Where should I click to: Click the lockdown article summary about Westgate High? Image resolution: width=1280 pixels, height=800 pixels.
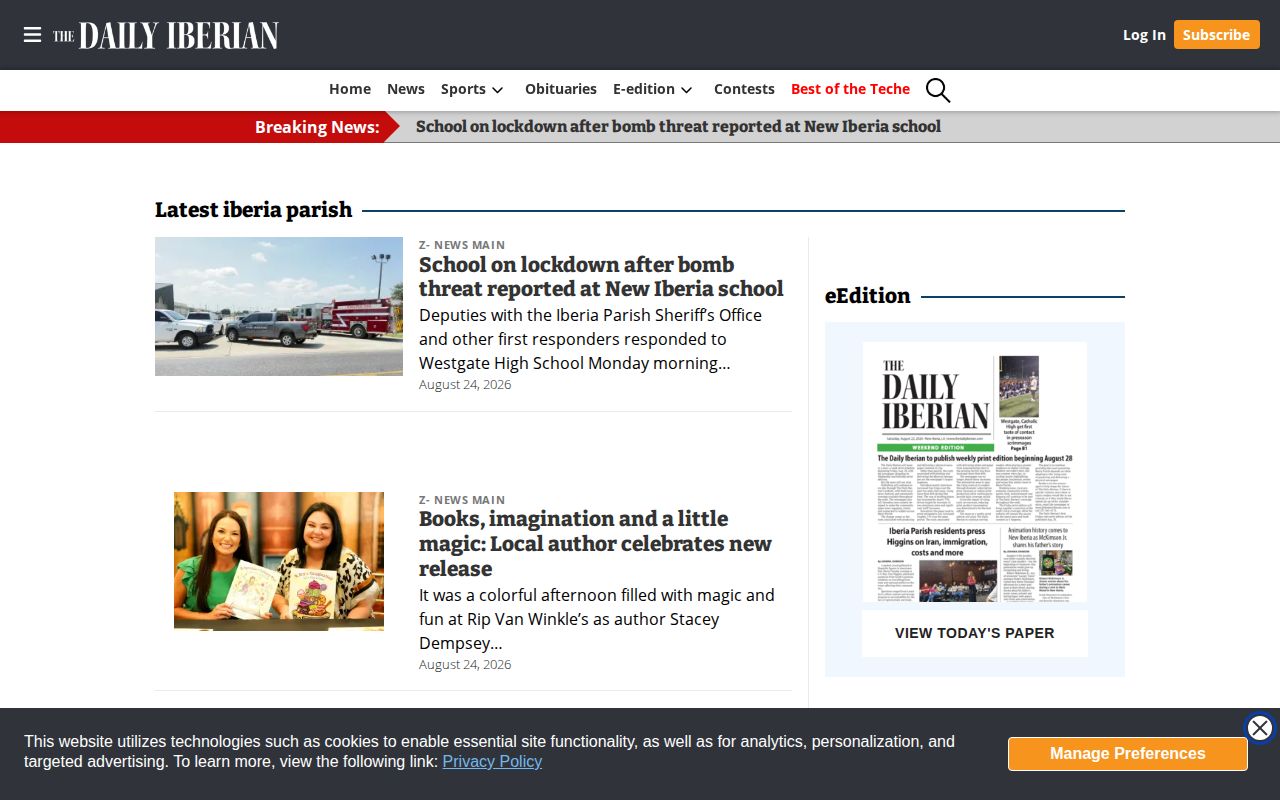click(590, 339)
